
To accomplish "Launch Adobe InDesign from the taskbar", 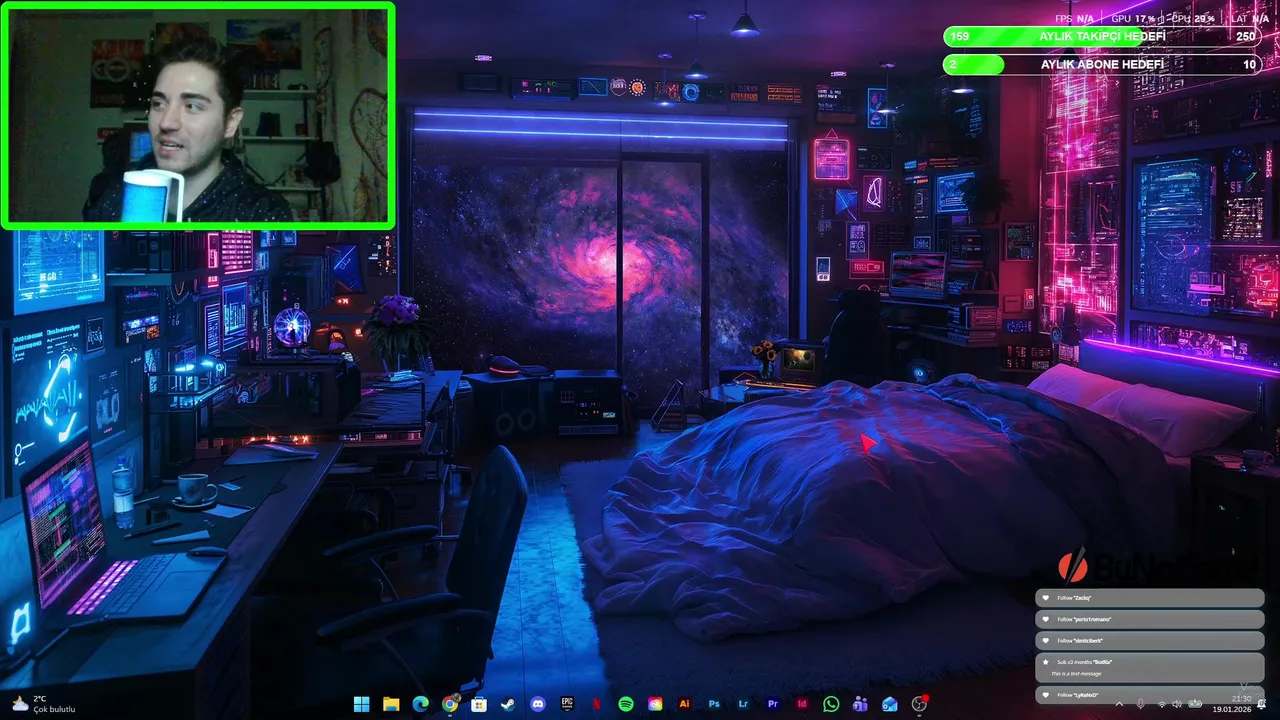I will (x=802, y=704).
